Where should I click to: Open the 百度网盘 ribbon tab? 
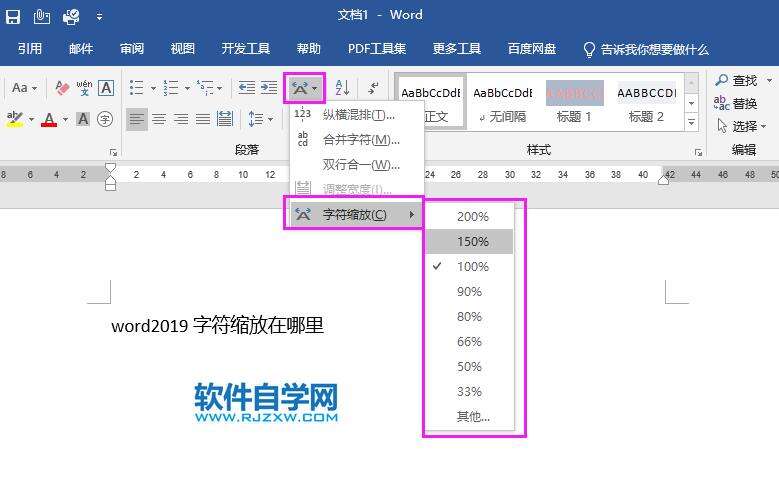532,49
